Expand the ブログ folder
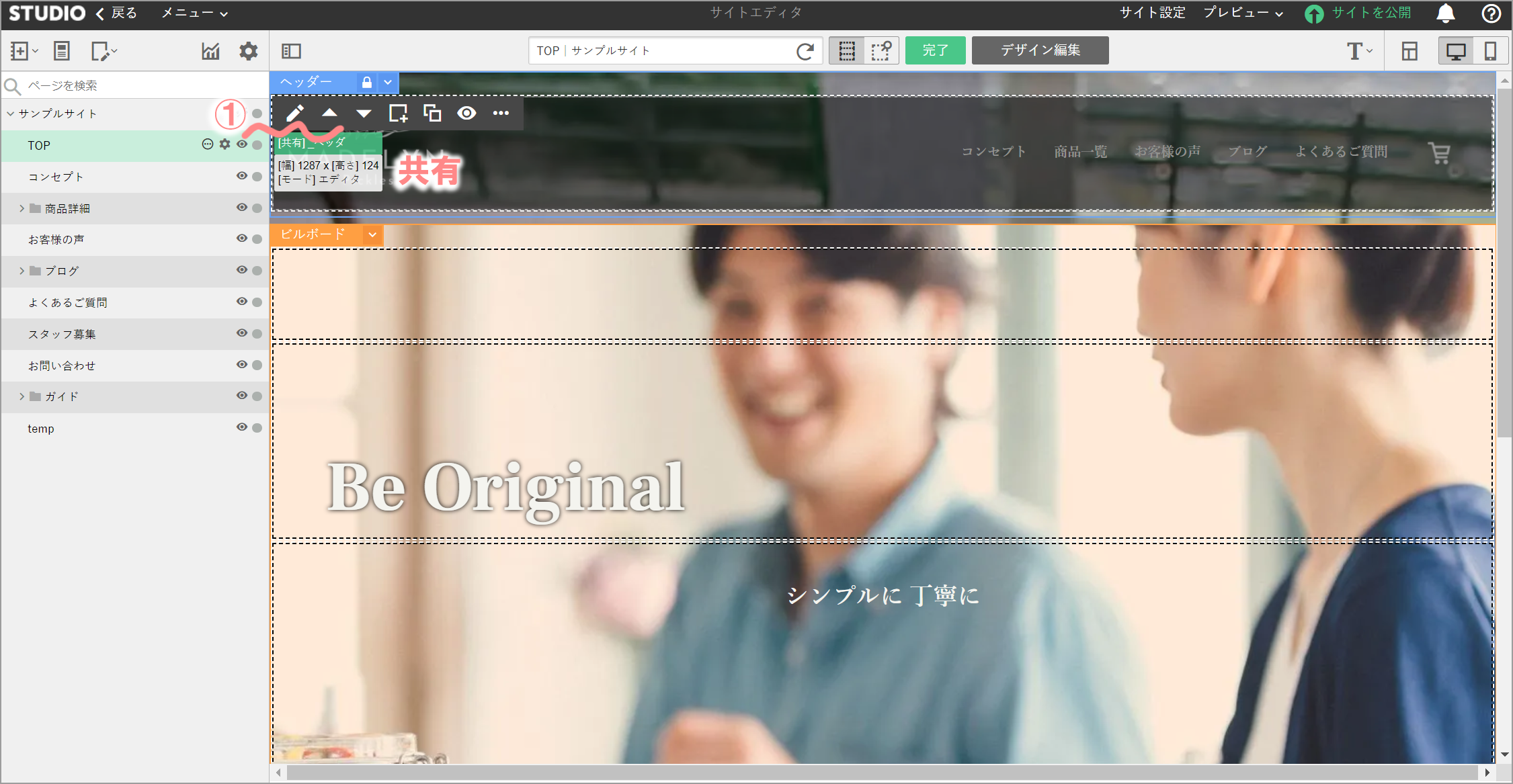The width and height of the screenshot is (1513, 784). click(22, 271)
